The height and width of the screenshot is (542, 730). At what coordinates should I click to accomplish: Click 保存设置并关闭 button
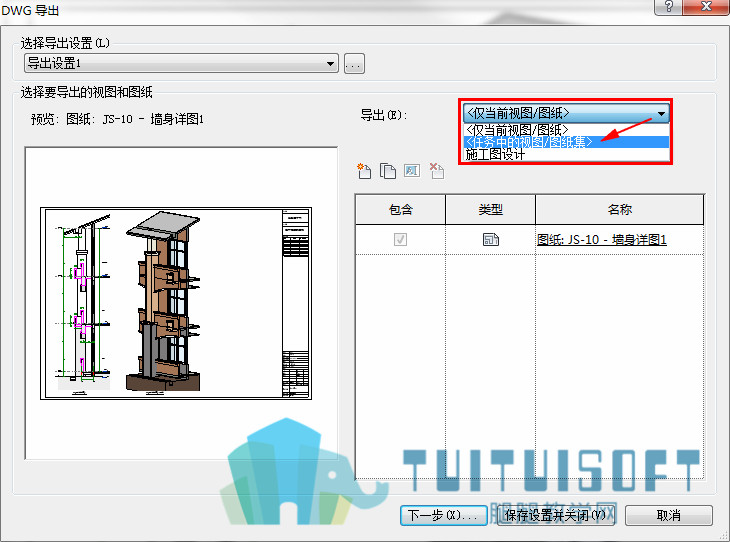point(555,515)
